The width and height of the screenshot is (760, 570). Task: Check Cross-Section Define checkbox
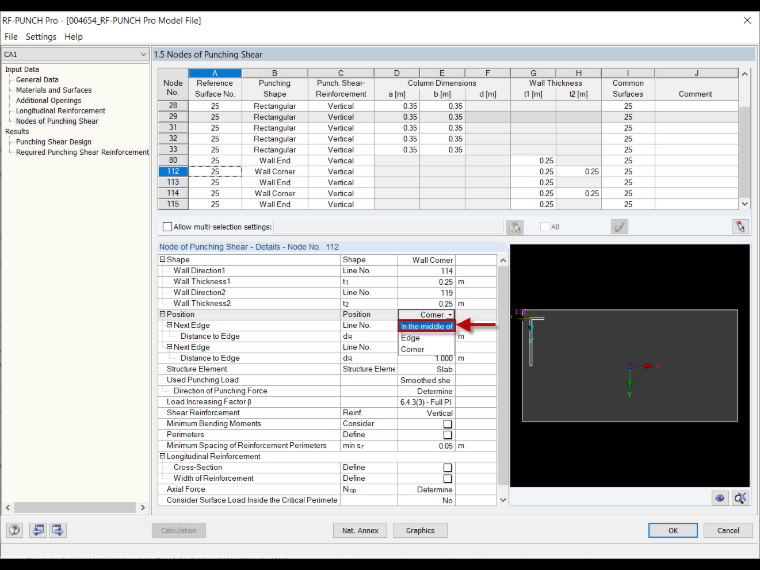[x=447, y=468]
